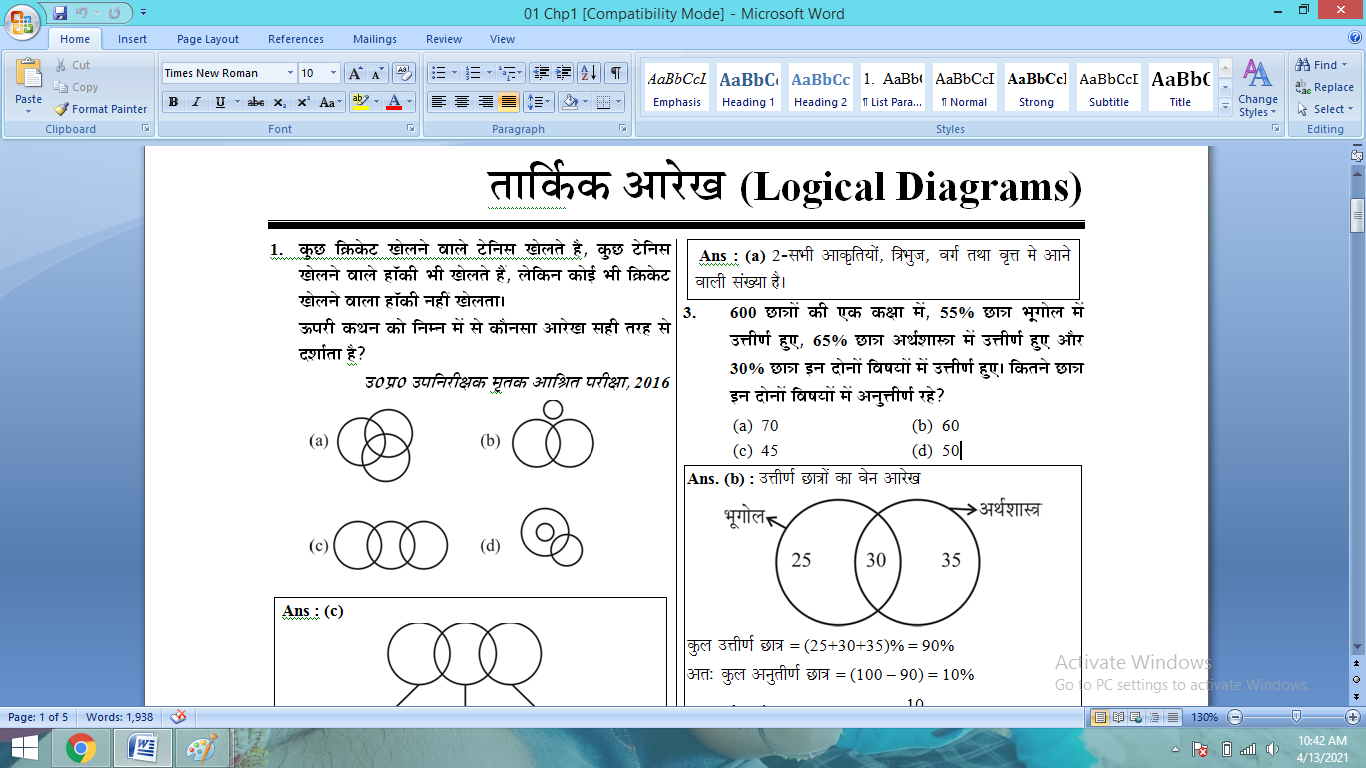Toggle underline formatting
Screen dimensions: 1366x768
pos(220,102)
